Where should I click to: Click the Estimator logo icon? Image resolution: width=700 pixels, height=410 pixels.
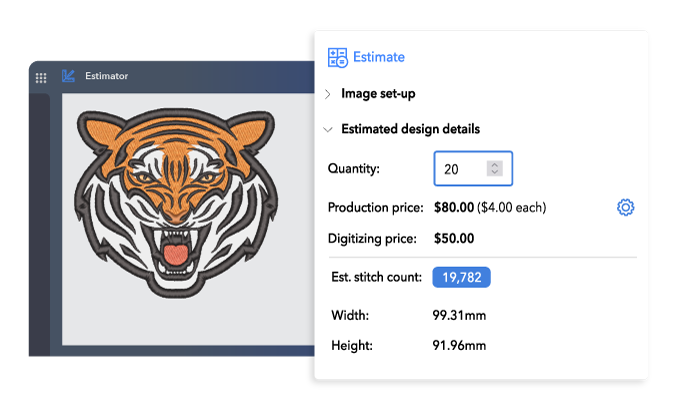68,76
